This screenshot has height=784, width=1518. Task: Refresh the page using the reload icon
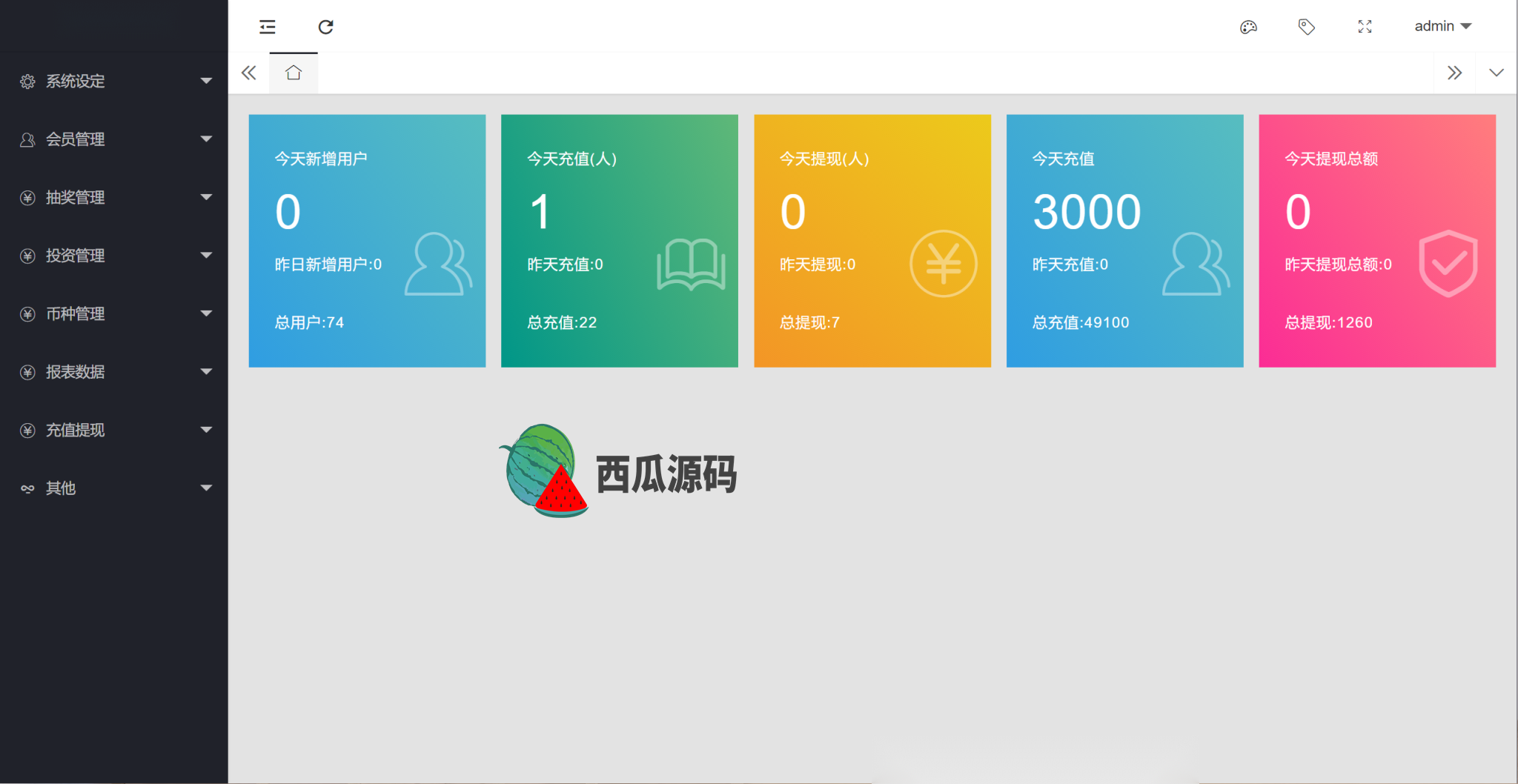pos(325,27)
